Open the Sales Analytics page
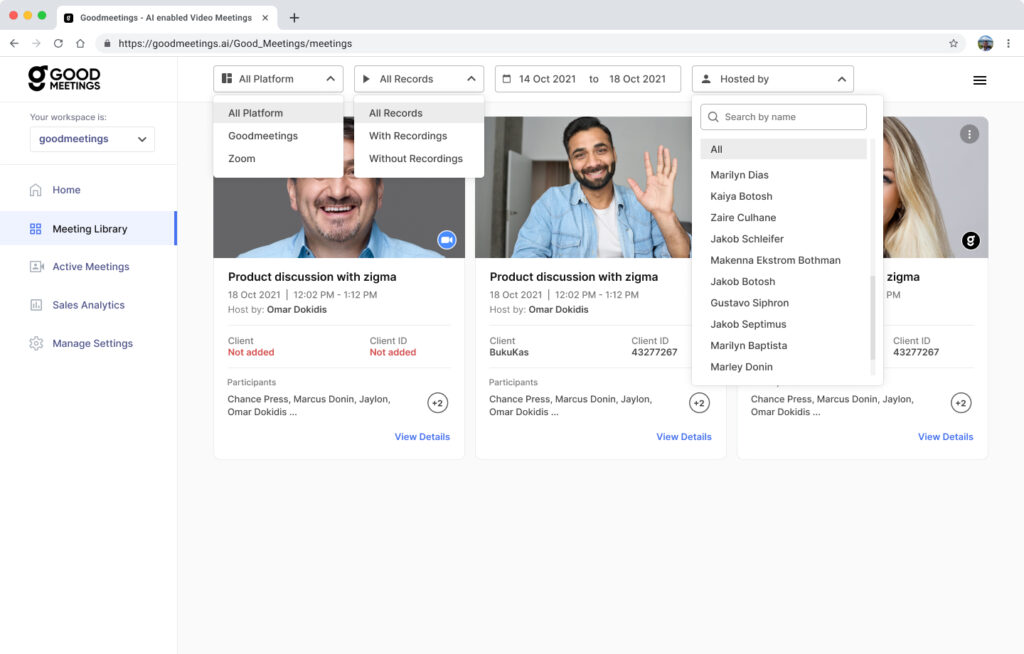Screen dimensions: 1024x654 tap(88, 305)
